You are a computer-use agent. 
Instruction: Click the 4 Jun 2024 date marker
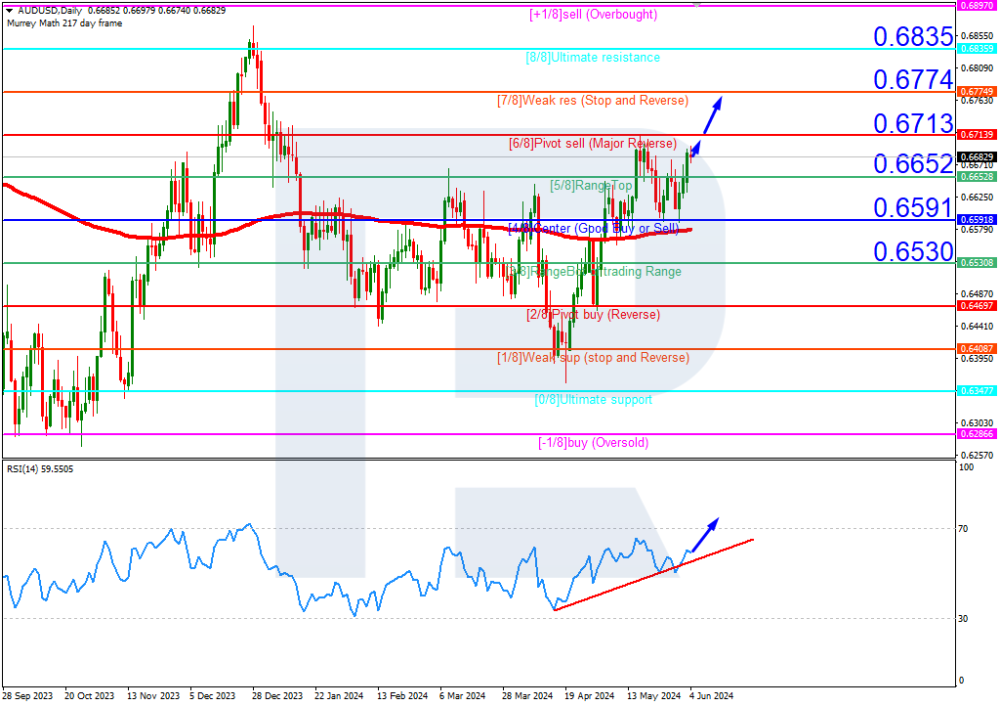[x=712, y=694]
